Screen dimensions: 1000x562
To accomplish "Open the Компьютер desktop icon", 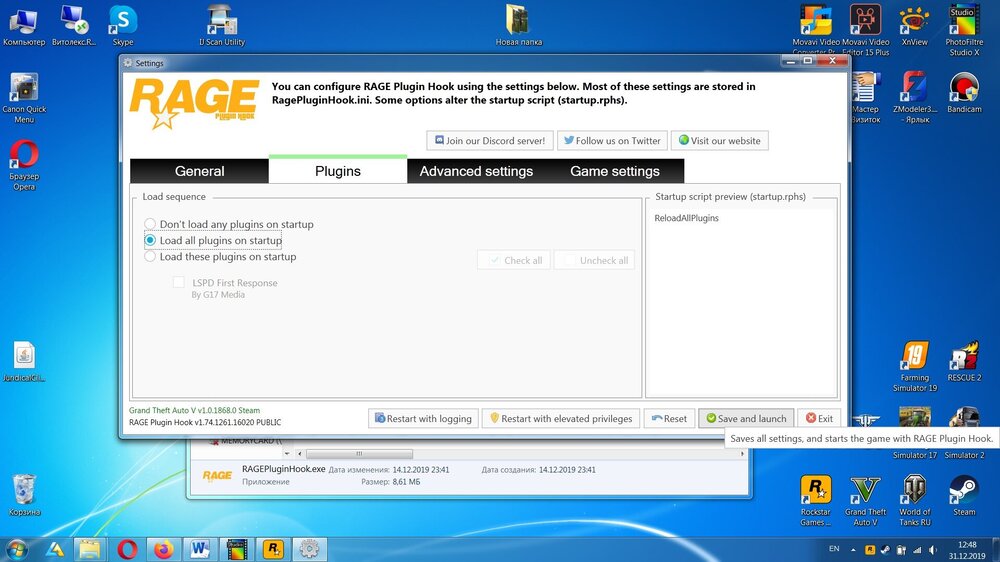I will pyautogui.click(x=24, y=26).
